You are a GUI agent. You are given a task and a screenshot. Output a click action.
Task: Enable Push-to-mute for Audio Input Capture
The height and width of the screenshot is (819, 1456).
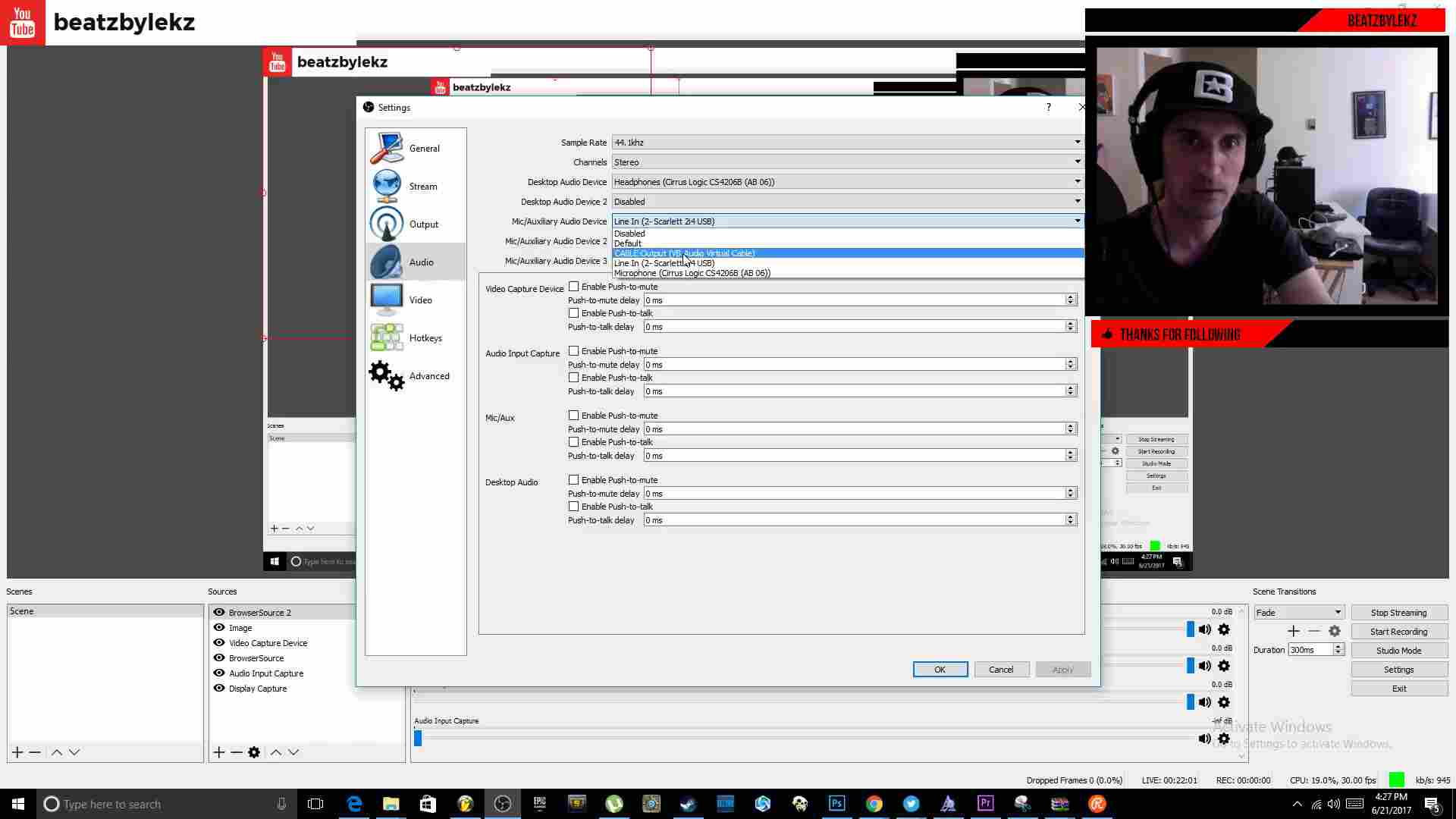(574, 351)
